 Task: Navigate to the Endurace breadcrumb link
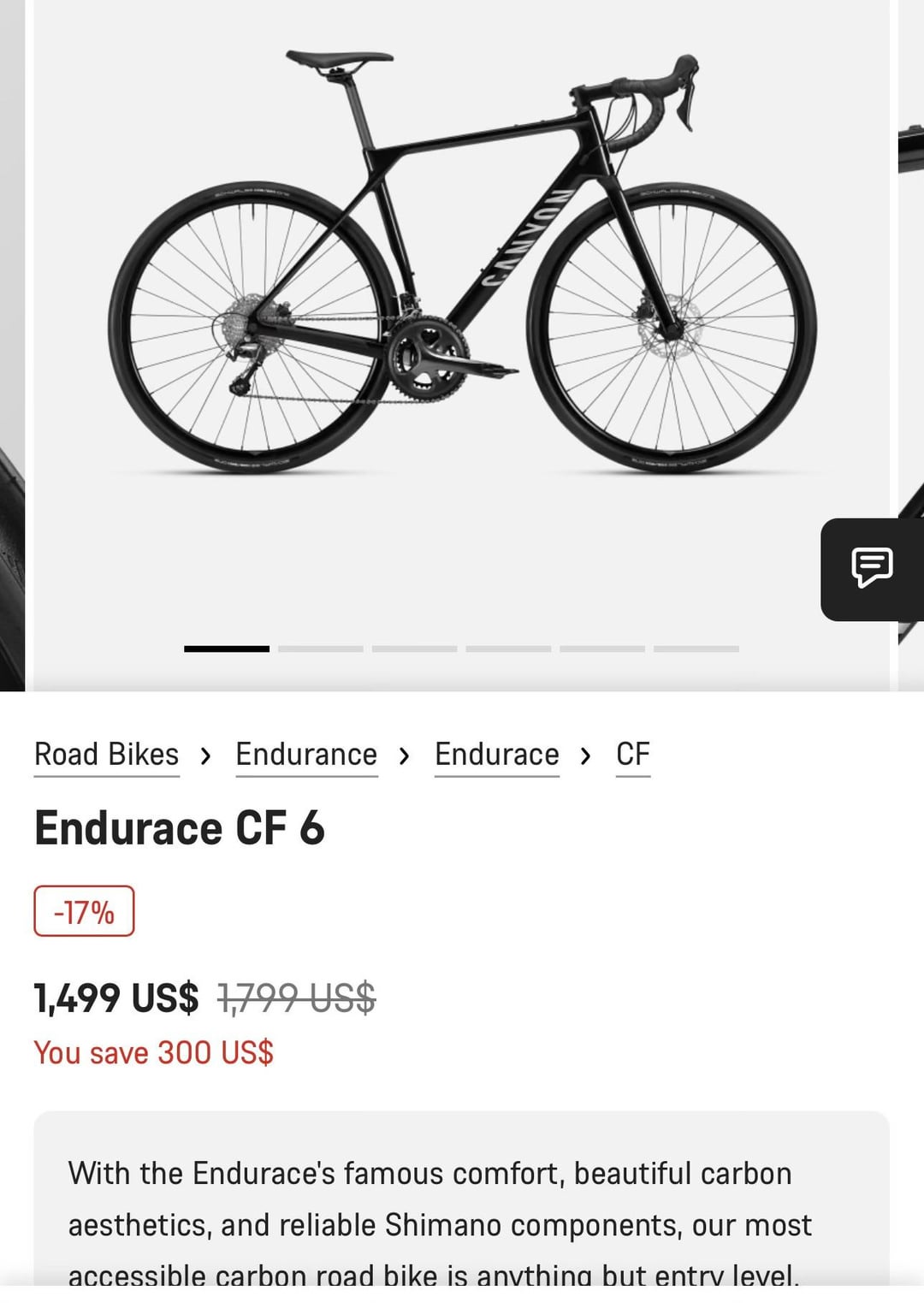point(497,755)
